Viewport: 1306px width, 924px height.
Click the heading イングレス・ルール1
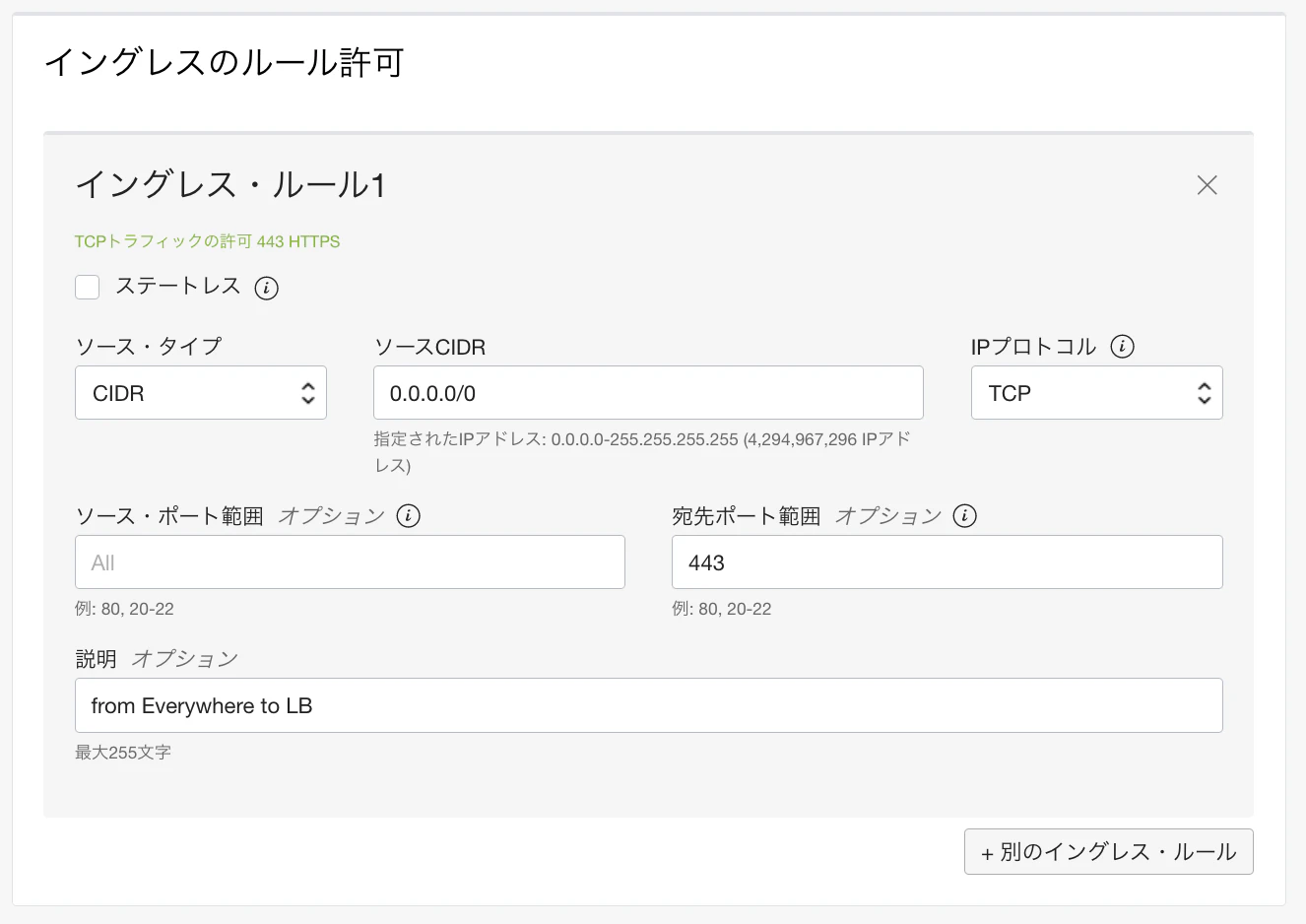[x=230, y=185]
